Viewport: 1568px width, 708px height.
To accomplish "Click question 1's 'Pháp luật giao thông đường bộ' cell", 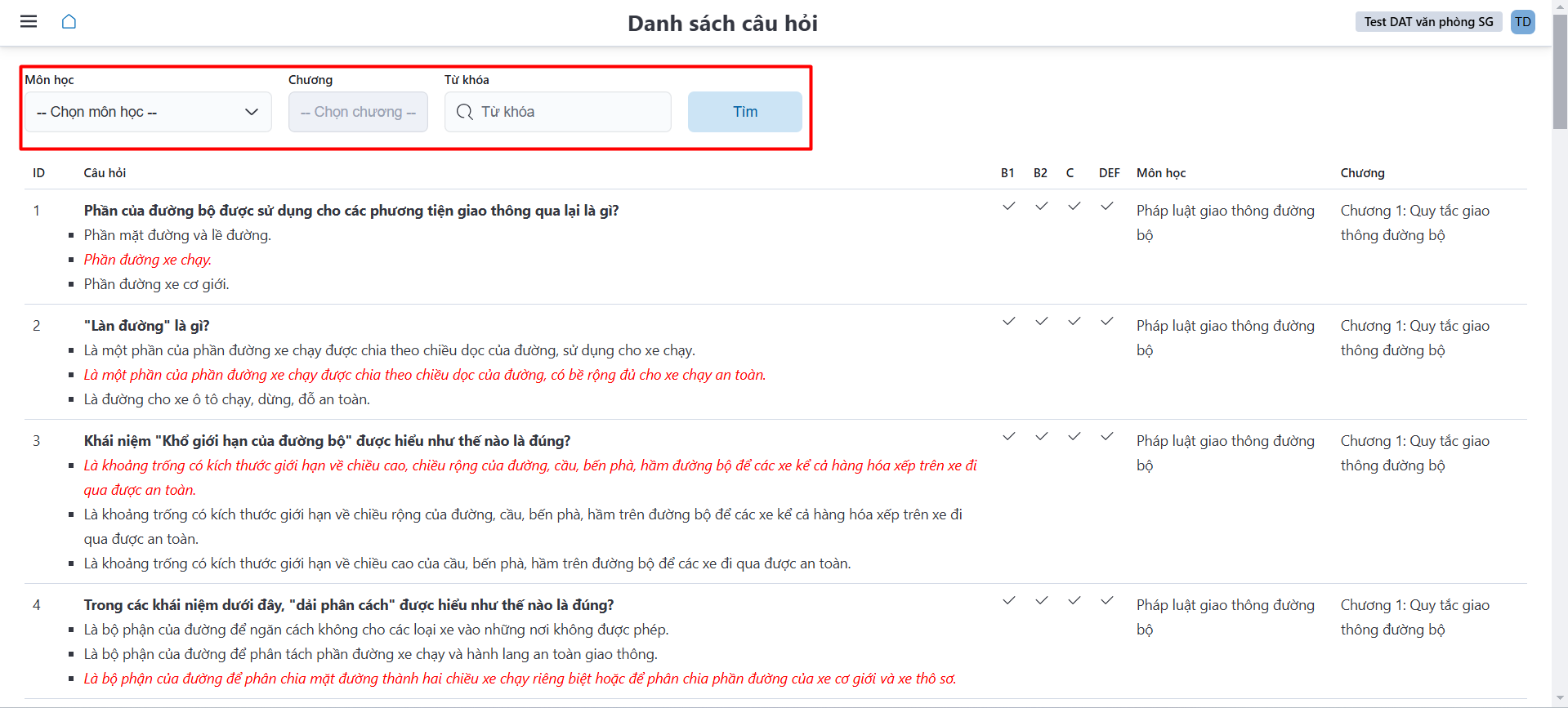I will coord(1226,223).
